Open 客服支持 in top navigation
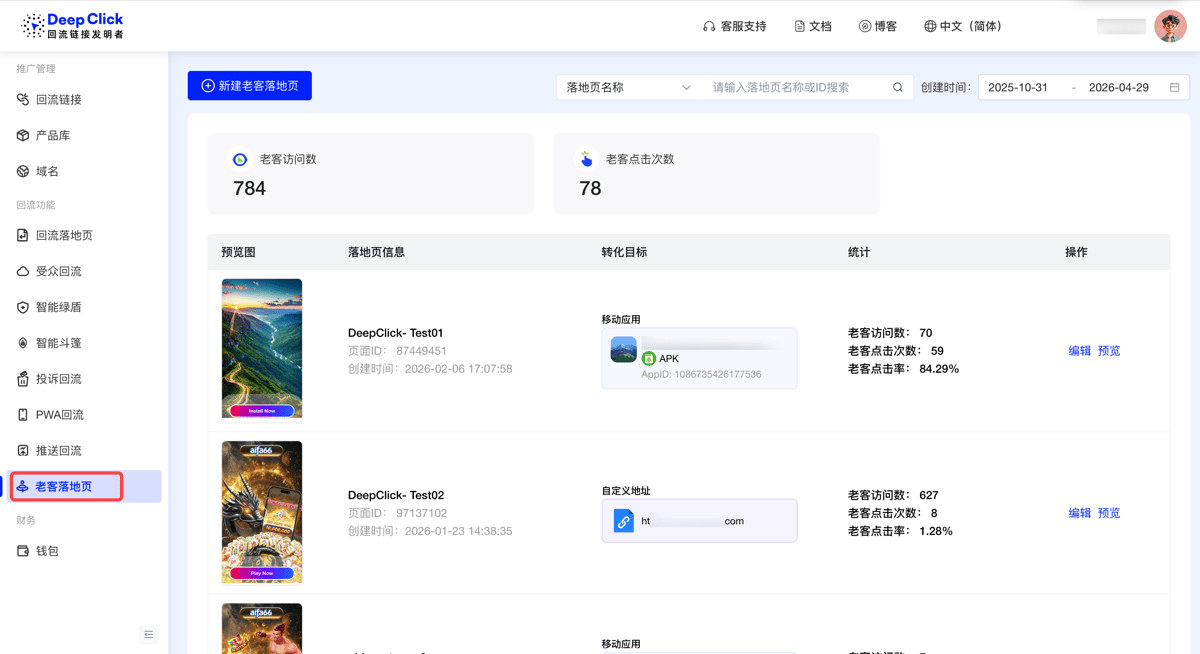Image resolution: width=1200 pixels, height=654 pixels. pos(735,26)
